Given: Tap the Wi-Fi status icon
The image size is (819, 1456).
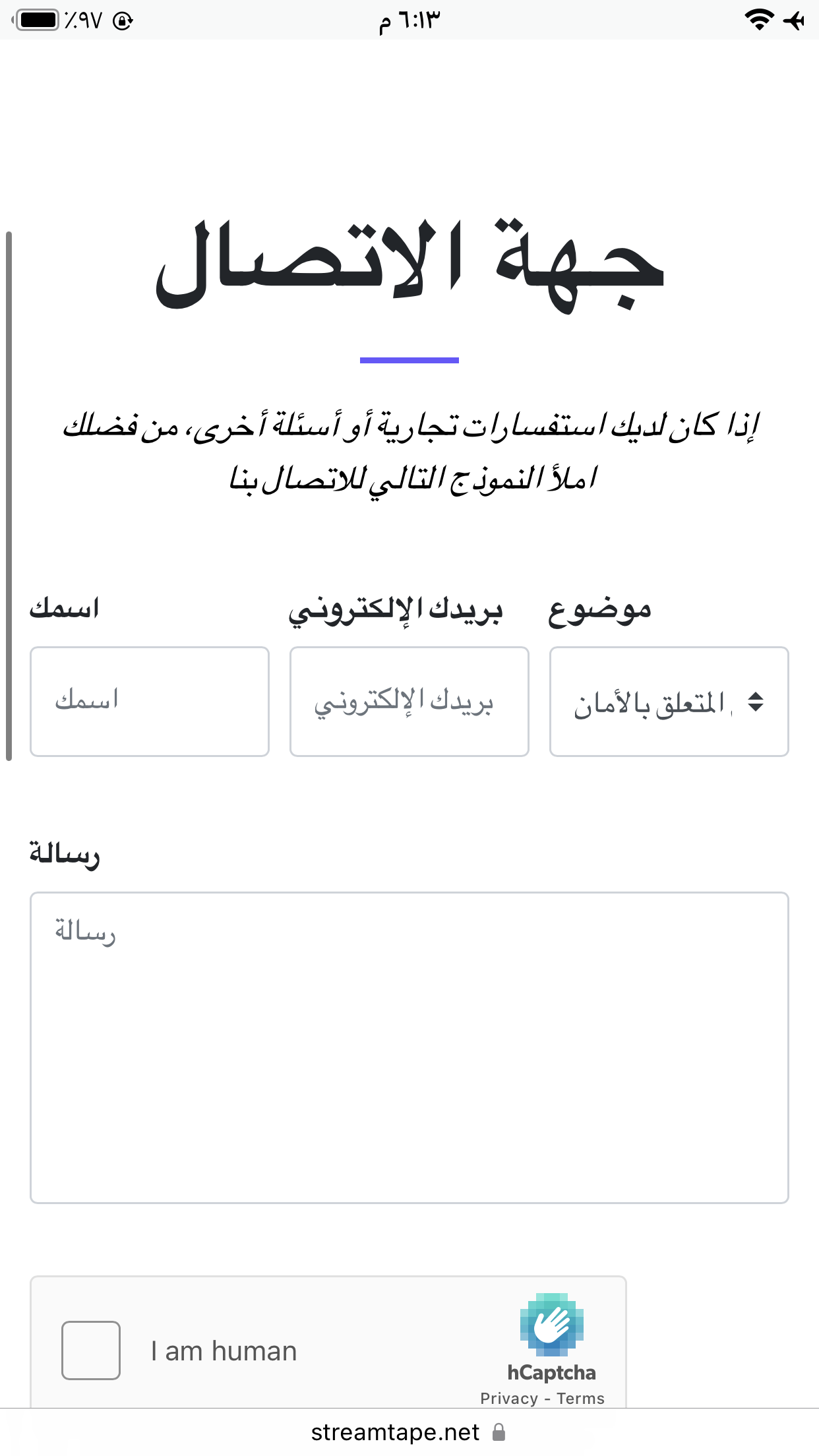Looking at the screenshot, I should tap(759, 20).
